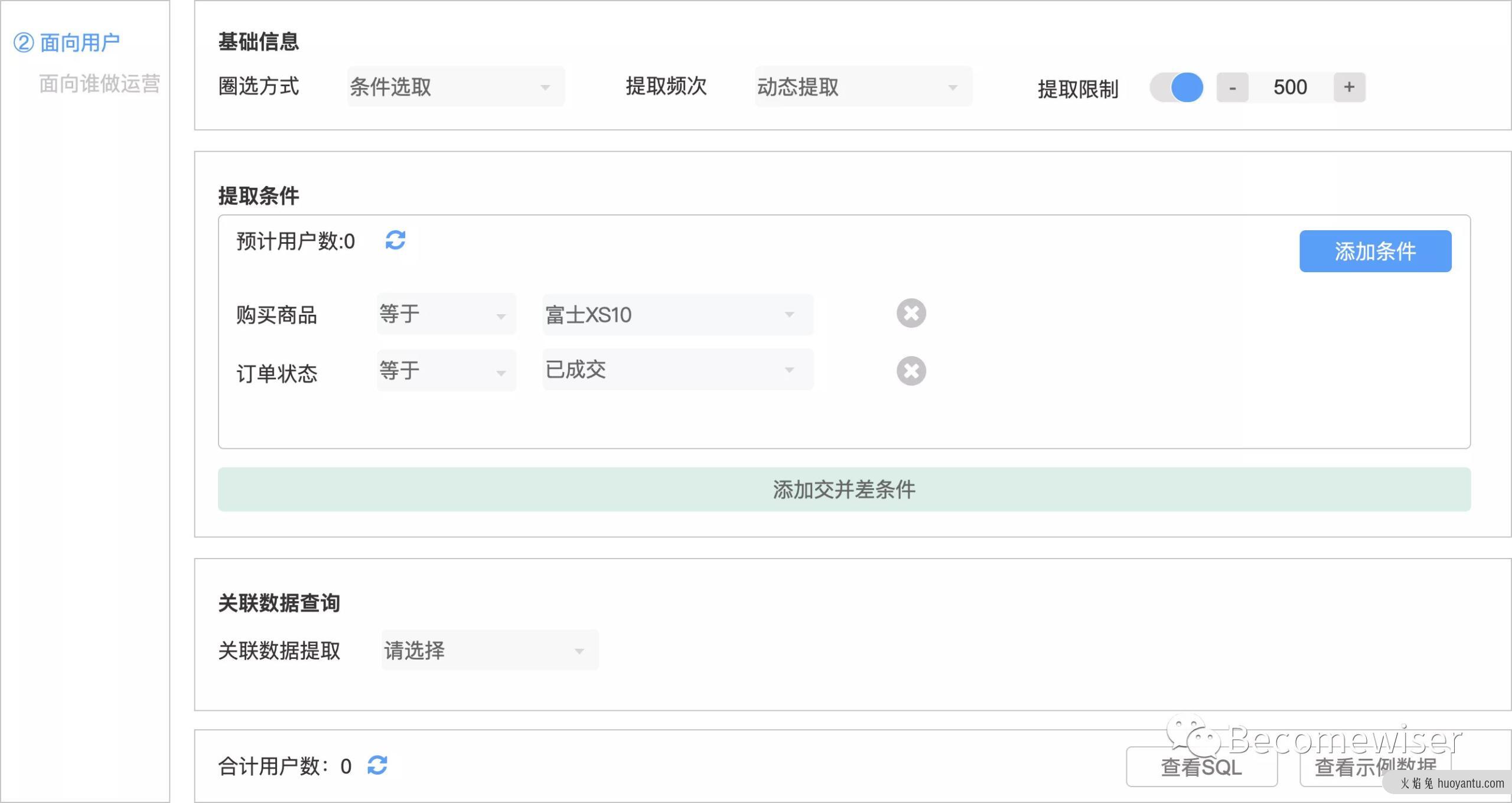Click the 添加条件 button
Image resolution: width=1512 pixels, height=803 pixels.
(x=1375, y=252)
